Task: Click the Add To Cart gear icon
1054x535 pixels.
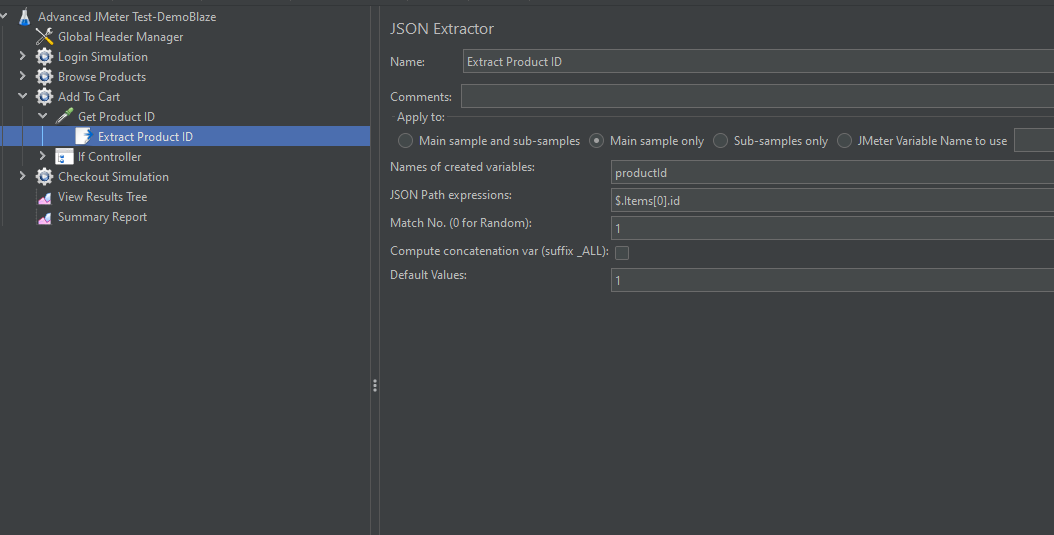Action: pyautogui.click(x=44, y=97)
